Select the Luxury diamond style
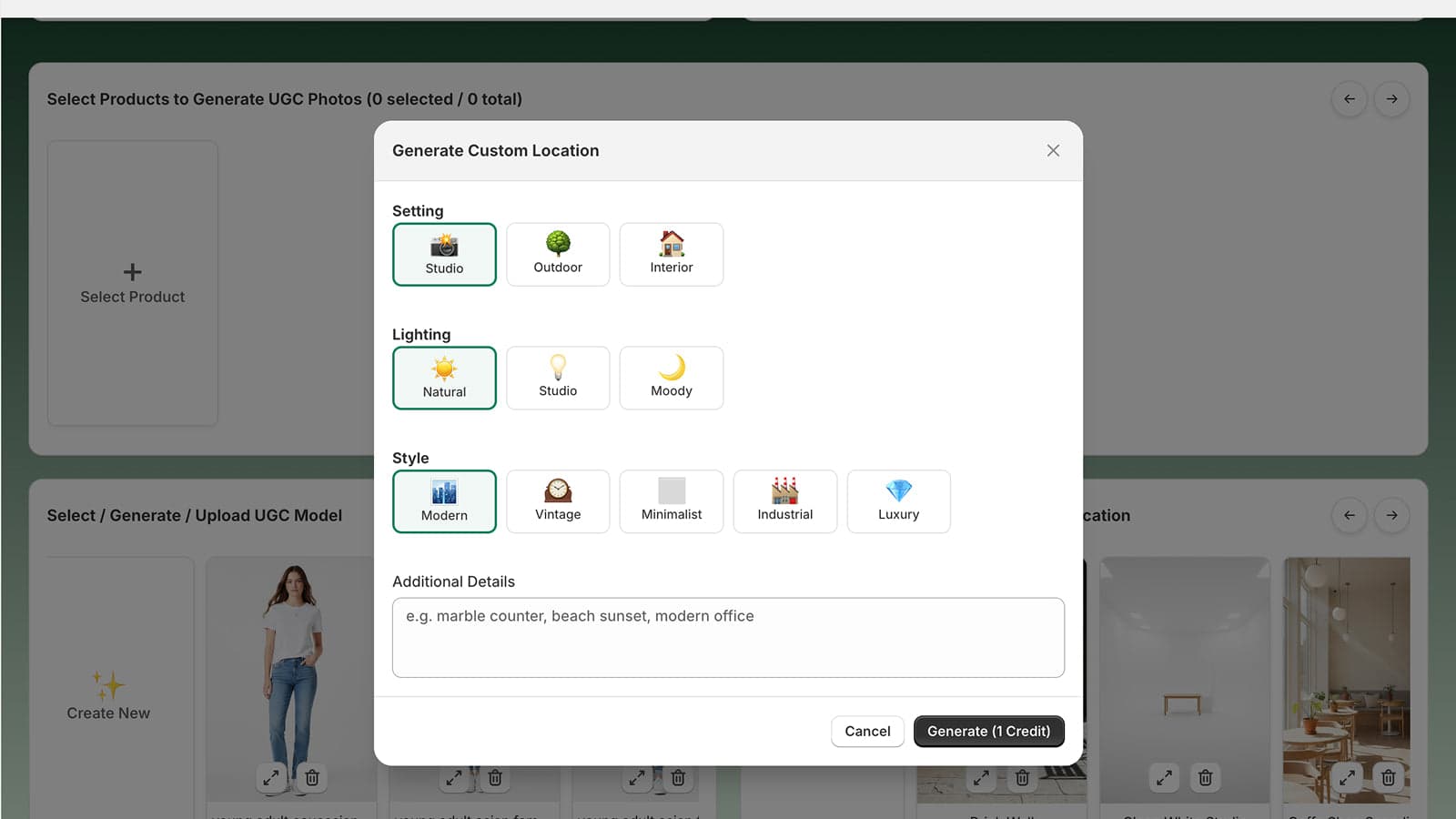The image size is (1456, 819). point(898,501)
